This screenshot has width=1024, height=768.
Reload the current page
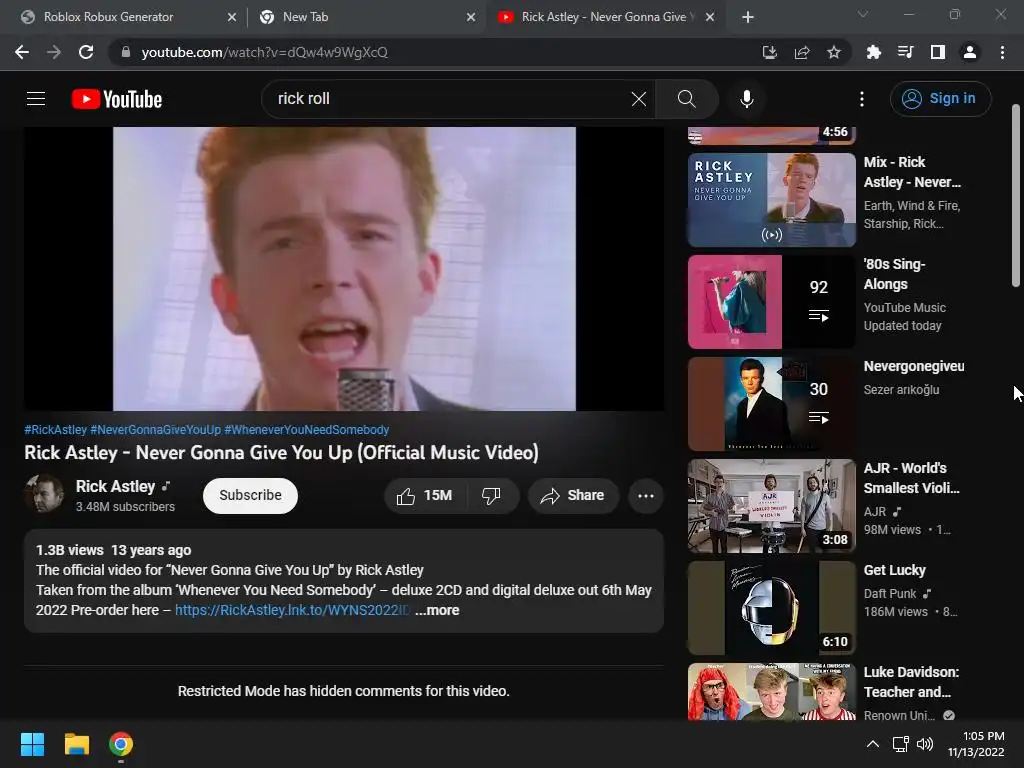(86, 52)
